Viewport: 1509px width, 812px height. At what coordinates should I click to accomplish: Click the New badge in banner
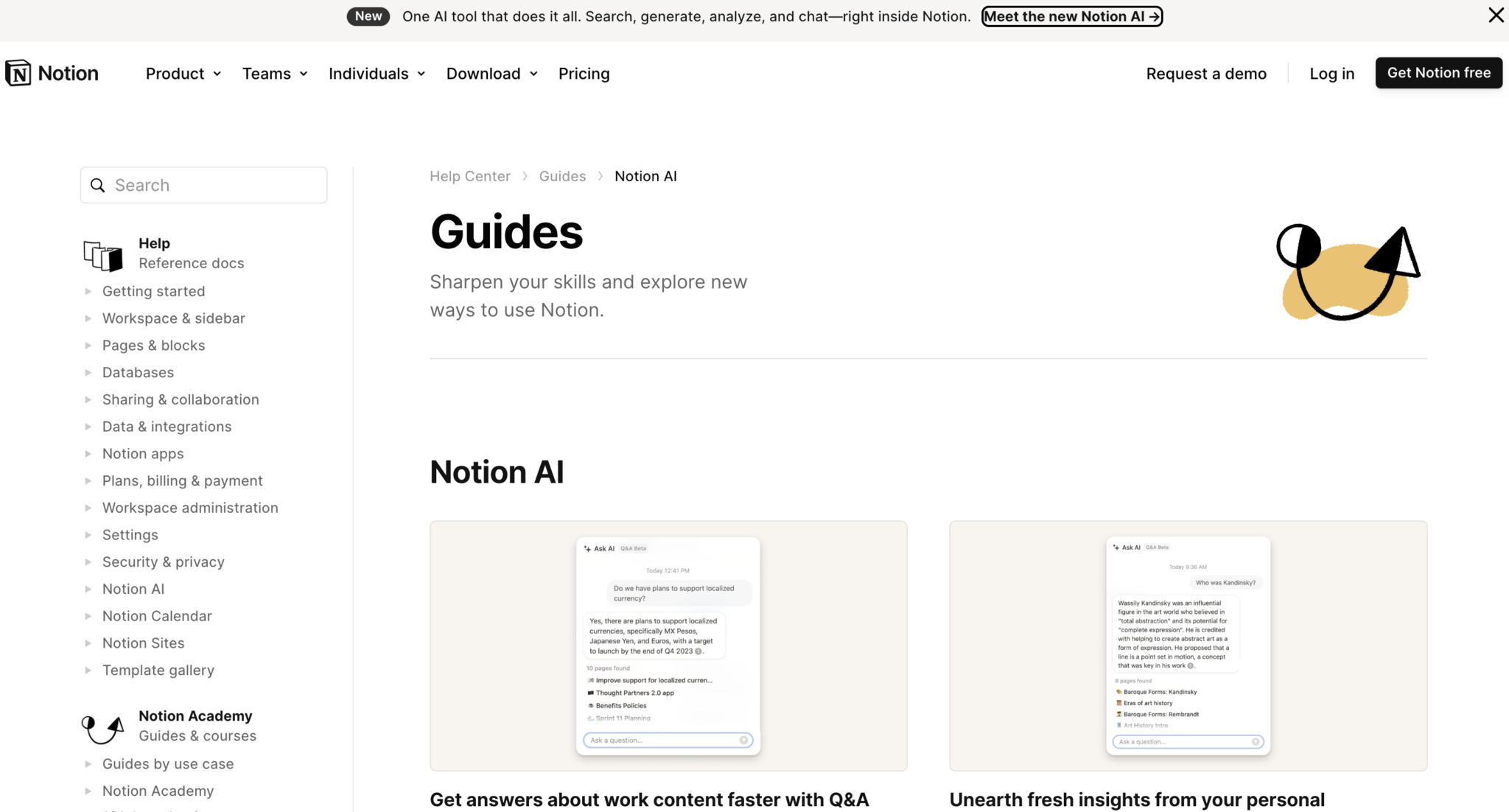pos(368,16)
